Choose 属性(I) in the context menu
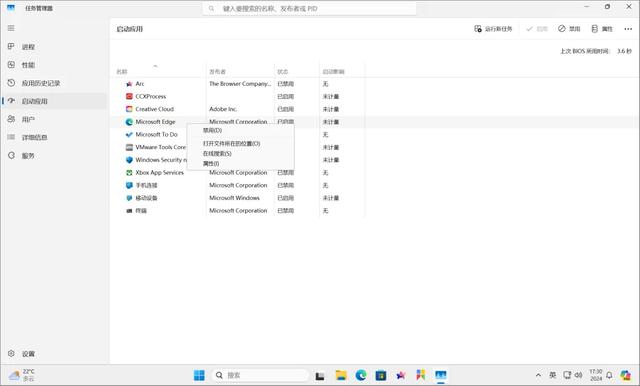 [240, 164]
